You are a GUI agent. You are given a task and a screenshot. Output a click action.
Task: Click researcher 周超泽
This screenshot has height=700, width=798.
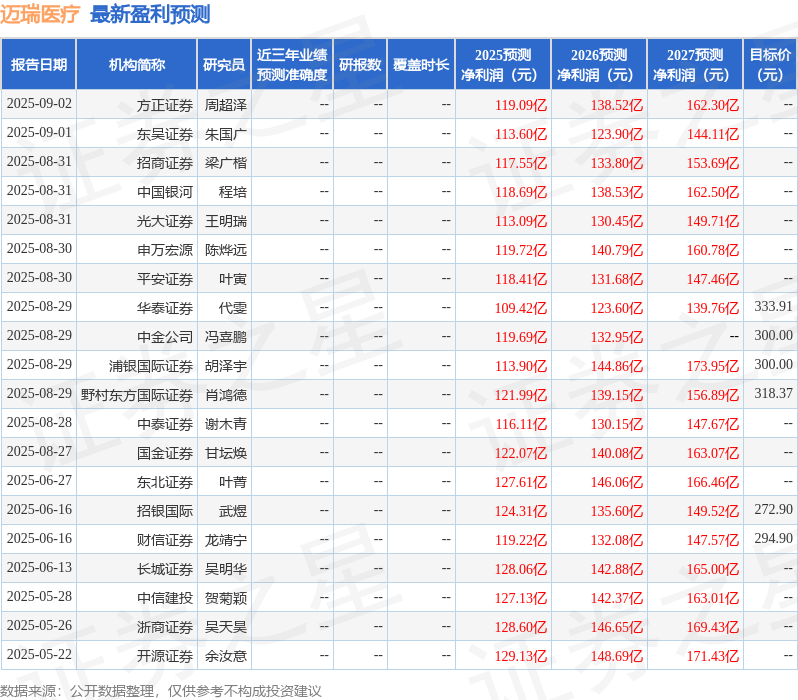[x=225, y=105]
